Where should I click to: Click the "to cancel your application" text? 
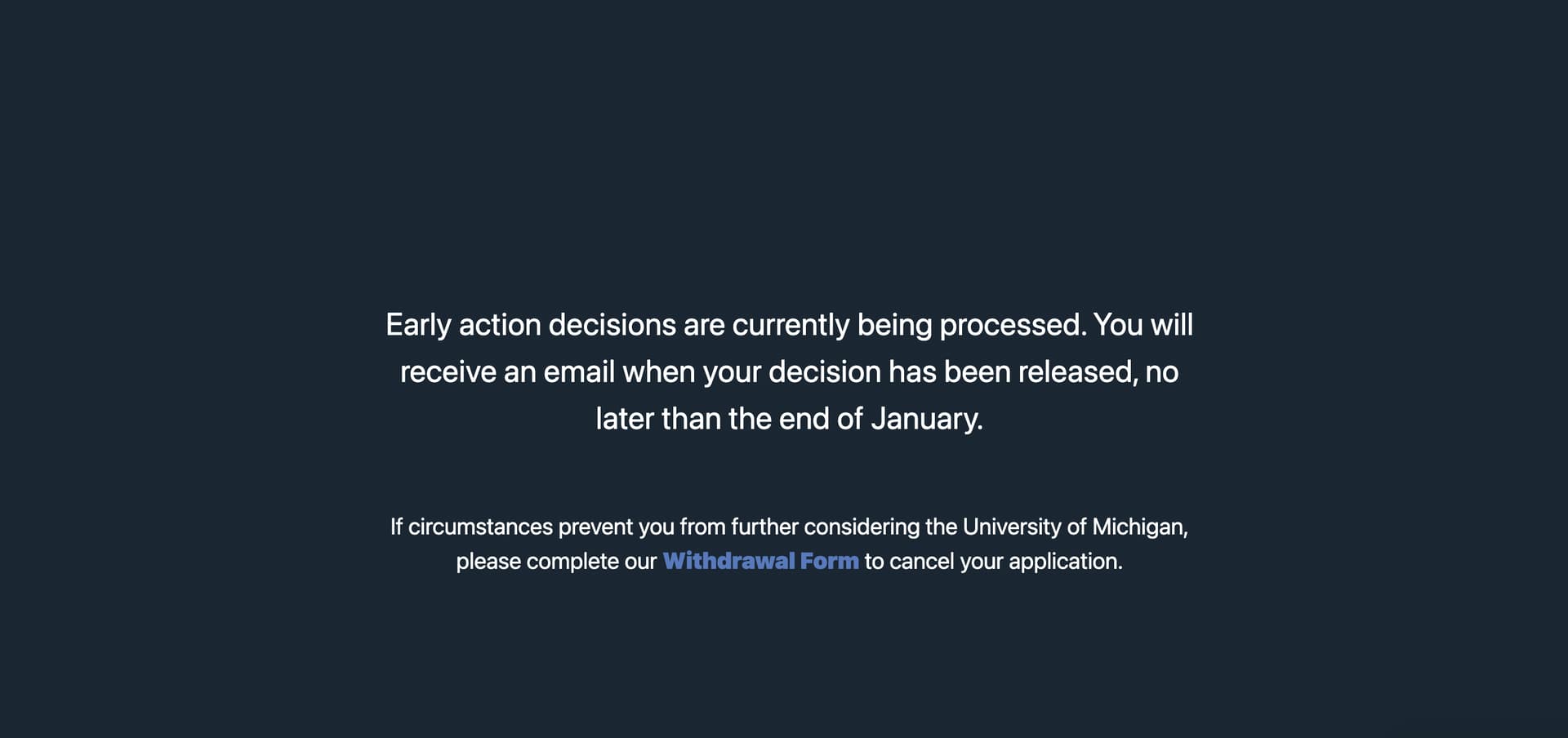click(x=993, y=561)
